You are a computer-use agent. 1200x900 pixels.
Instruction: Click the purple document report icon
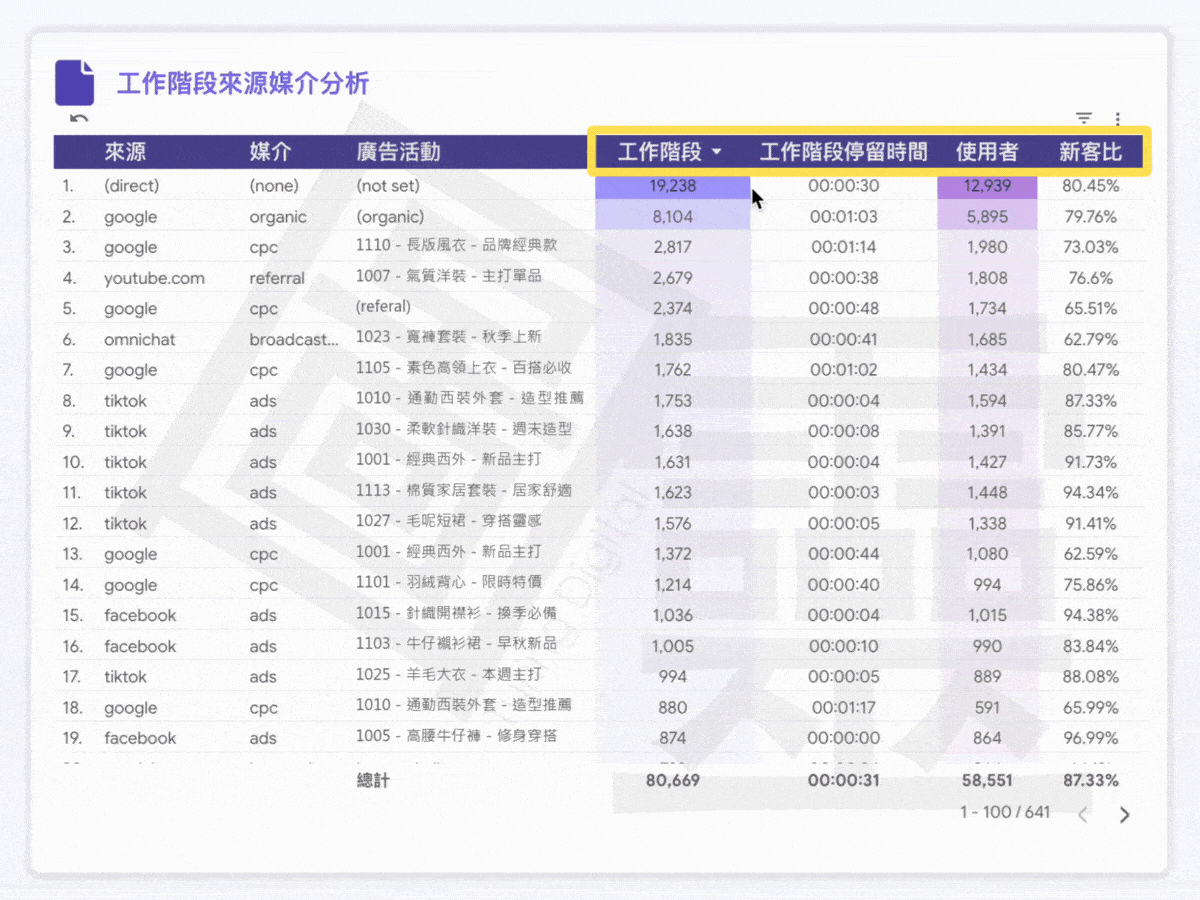click(x=74, y=82)
